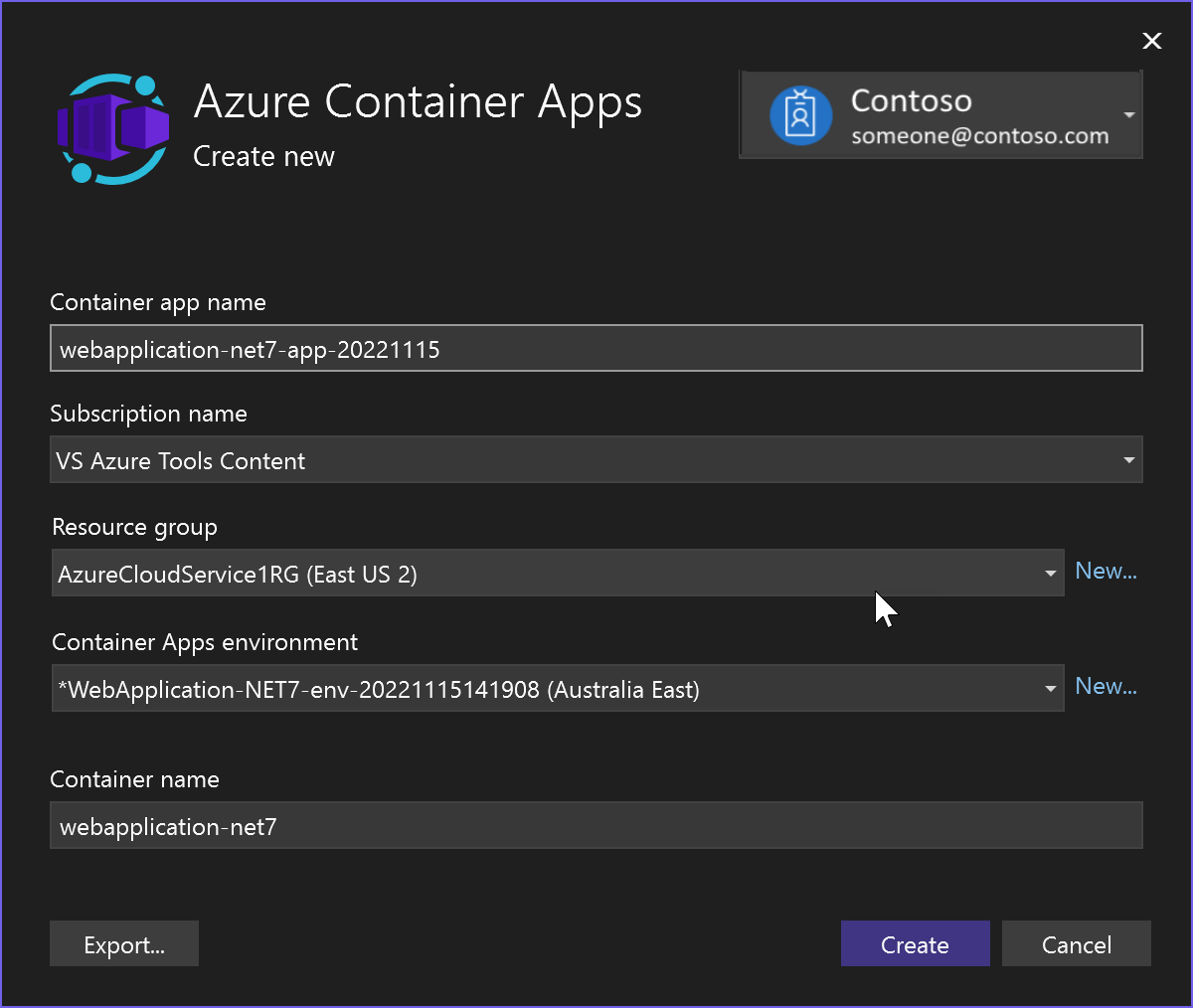This screenshot has width=1193, height=1008.
Task: Click the Subscription name dropdown chevron
Action: 1128,459
